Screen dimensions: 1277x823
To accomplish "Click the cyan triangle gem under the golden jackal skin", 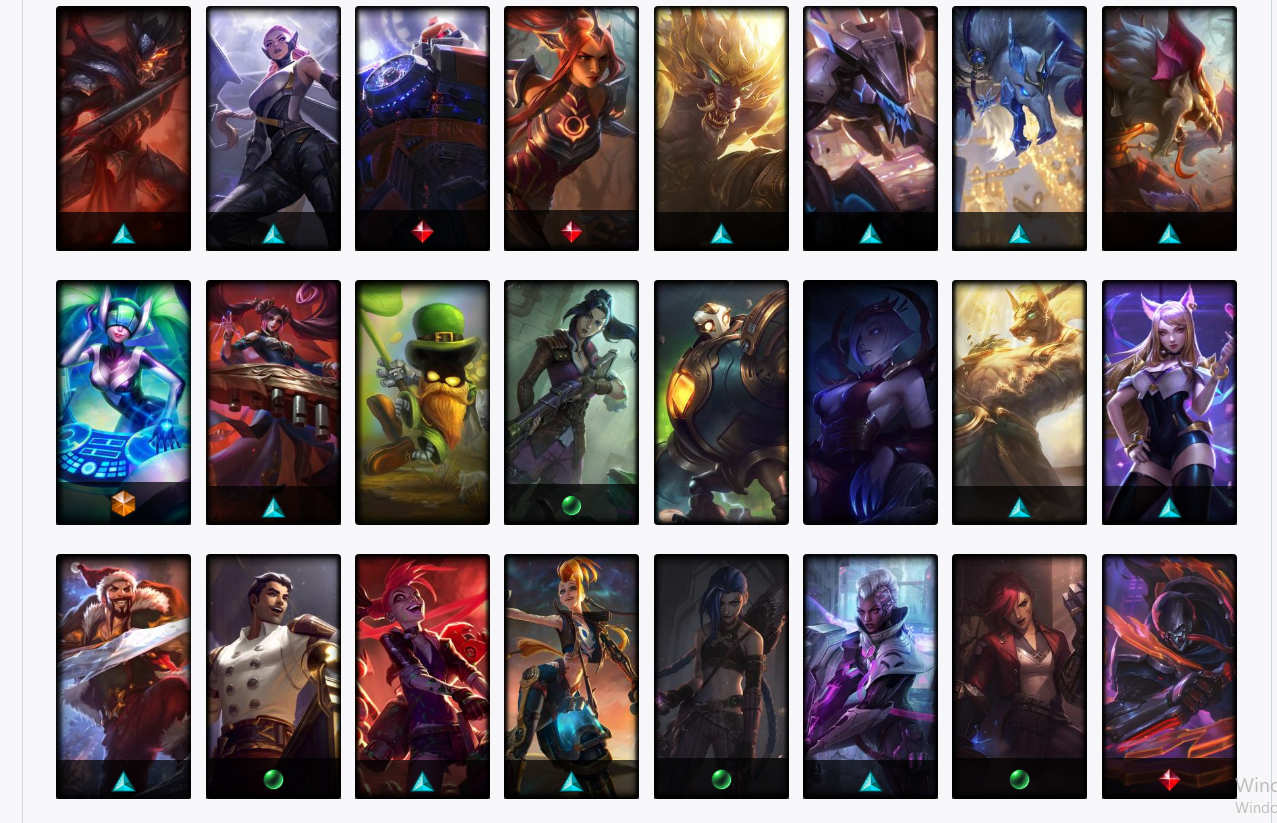I will click(1019, 507).
